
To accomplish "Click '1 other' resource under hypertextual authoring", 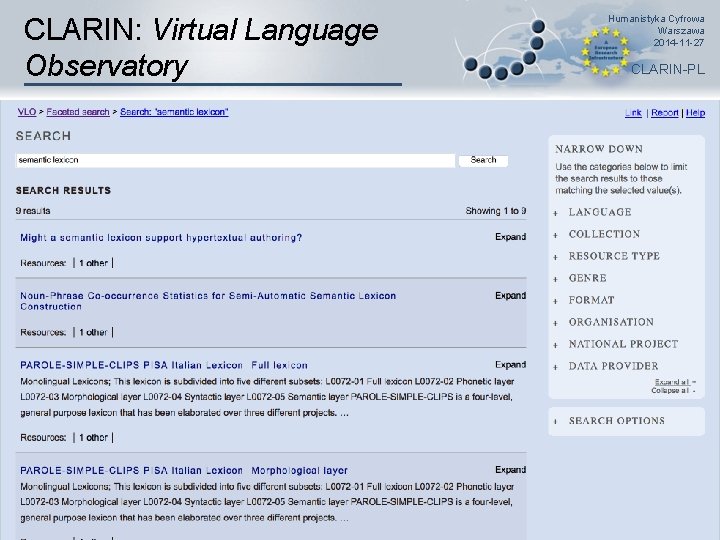I will pos(93,263).
